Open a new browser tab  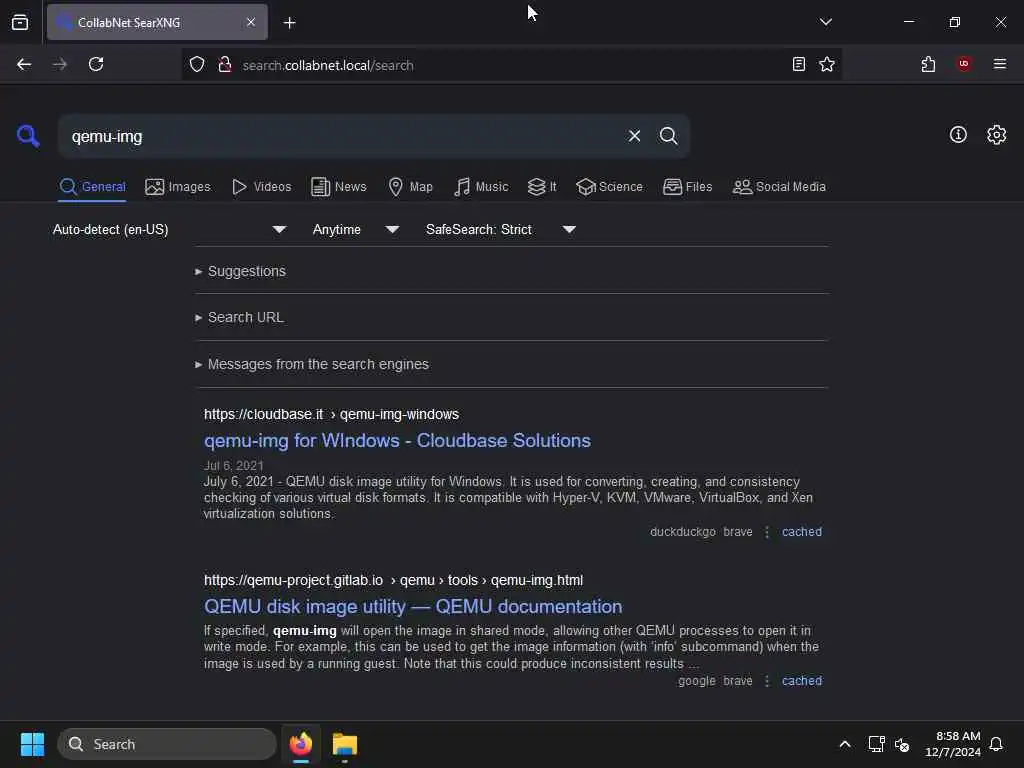click(289, 23)
